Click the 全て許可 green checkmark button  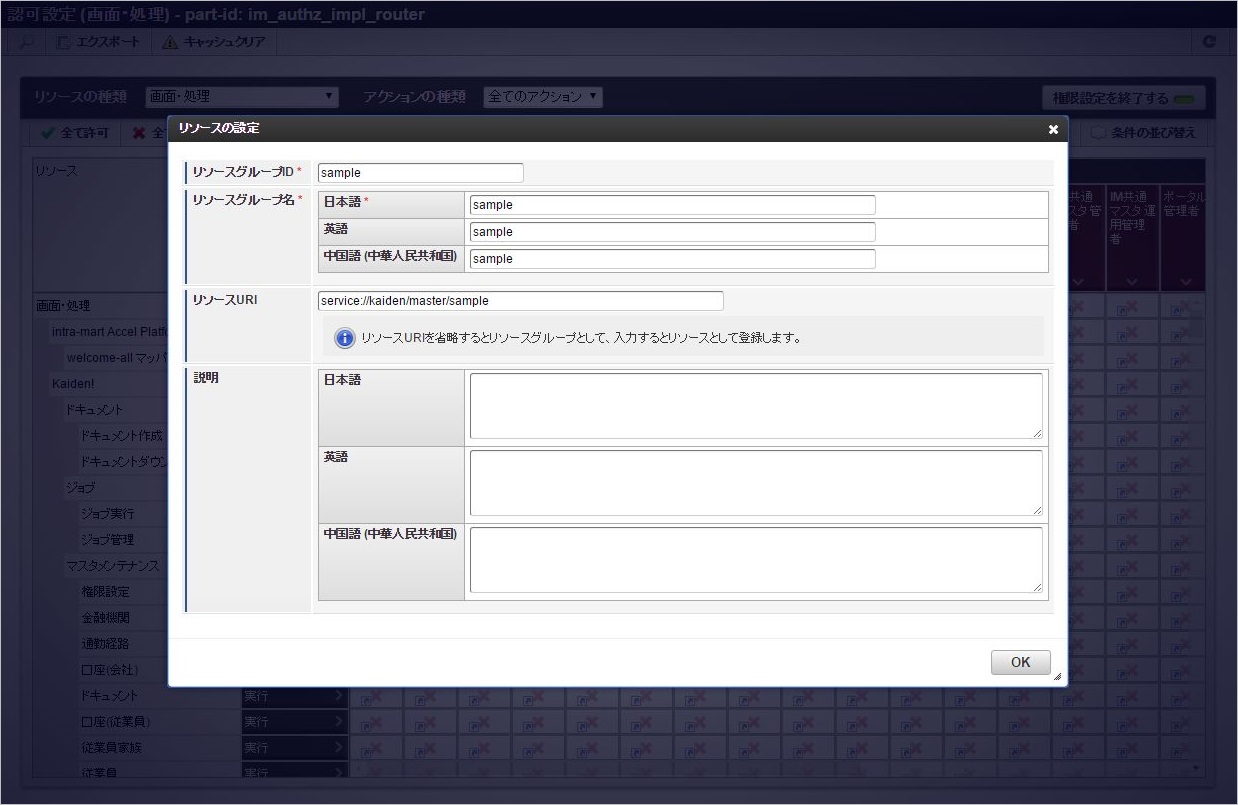[x=75, y=133]
